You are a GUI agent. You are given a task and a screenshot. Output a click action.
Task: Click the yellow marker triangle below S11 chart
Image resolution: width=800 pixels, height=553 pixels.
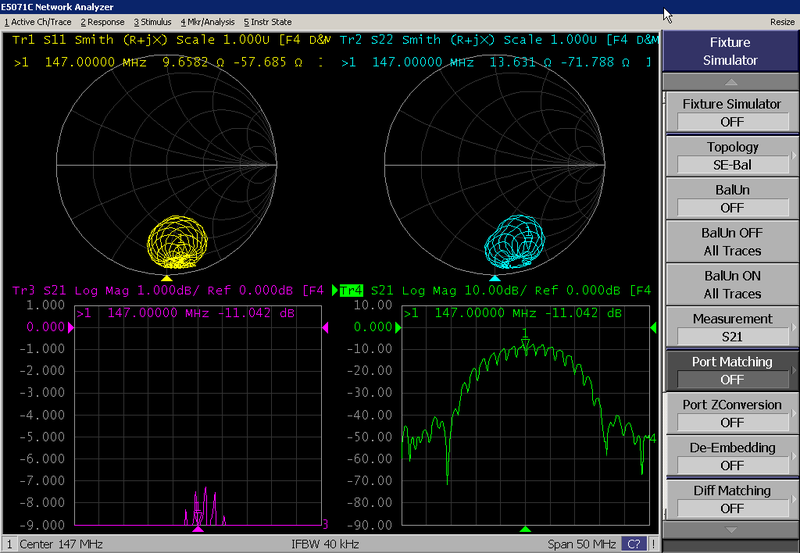click(x=167, y=278)
